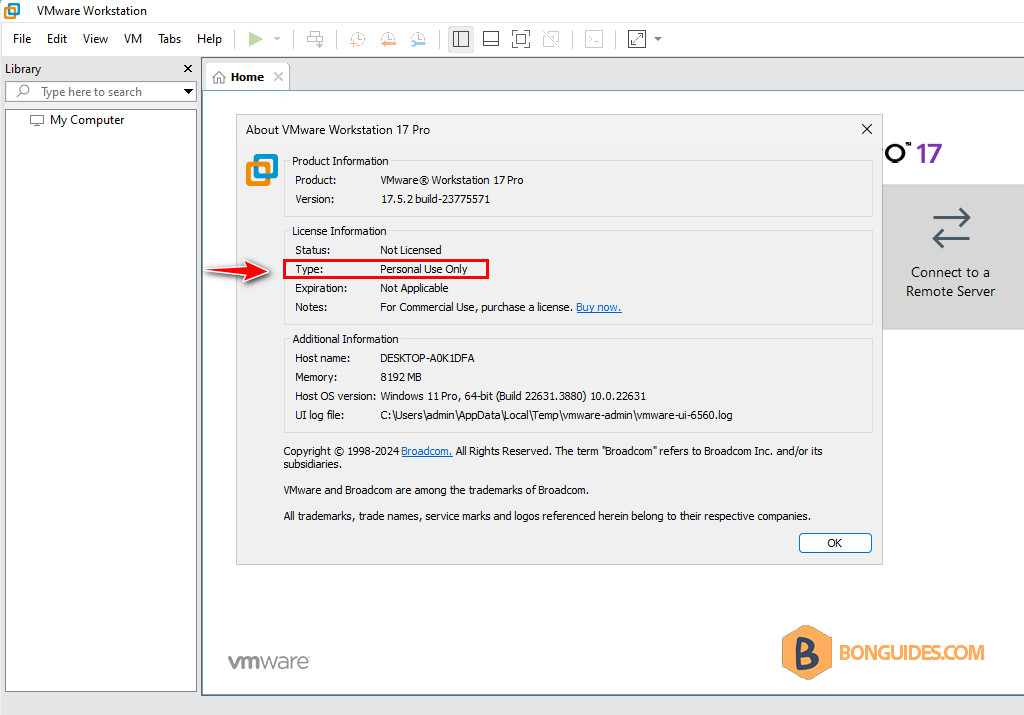The height and width of the screenshot is (715, 1024).
Task: Click the VMware® Workstation 17 Pro product text
Action: [x=452, y=180]
